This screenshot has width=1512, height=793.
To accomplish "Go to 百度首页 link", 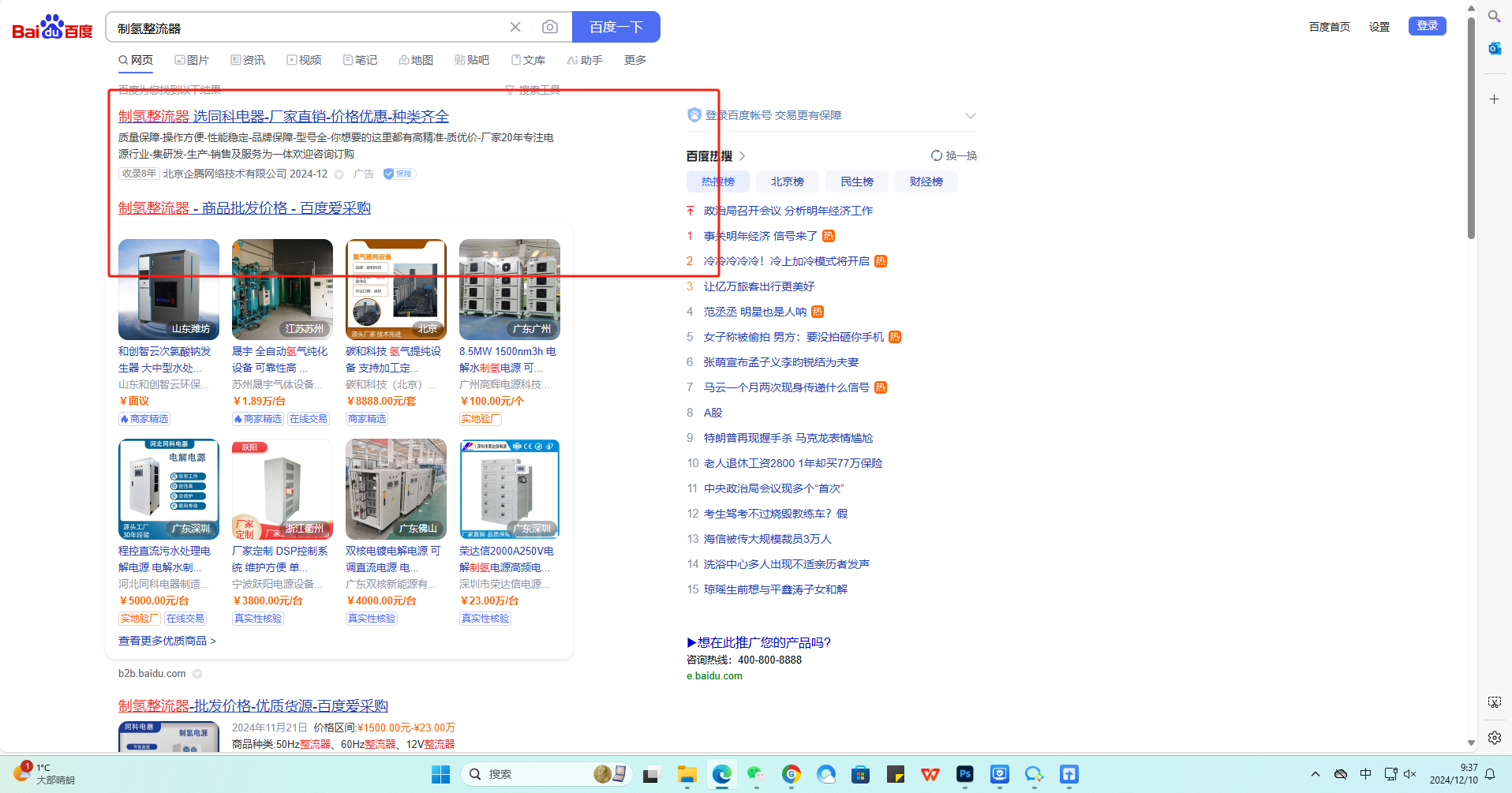I will [x=1330, y=27].
